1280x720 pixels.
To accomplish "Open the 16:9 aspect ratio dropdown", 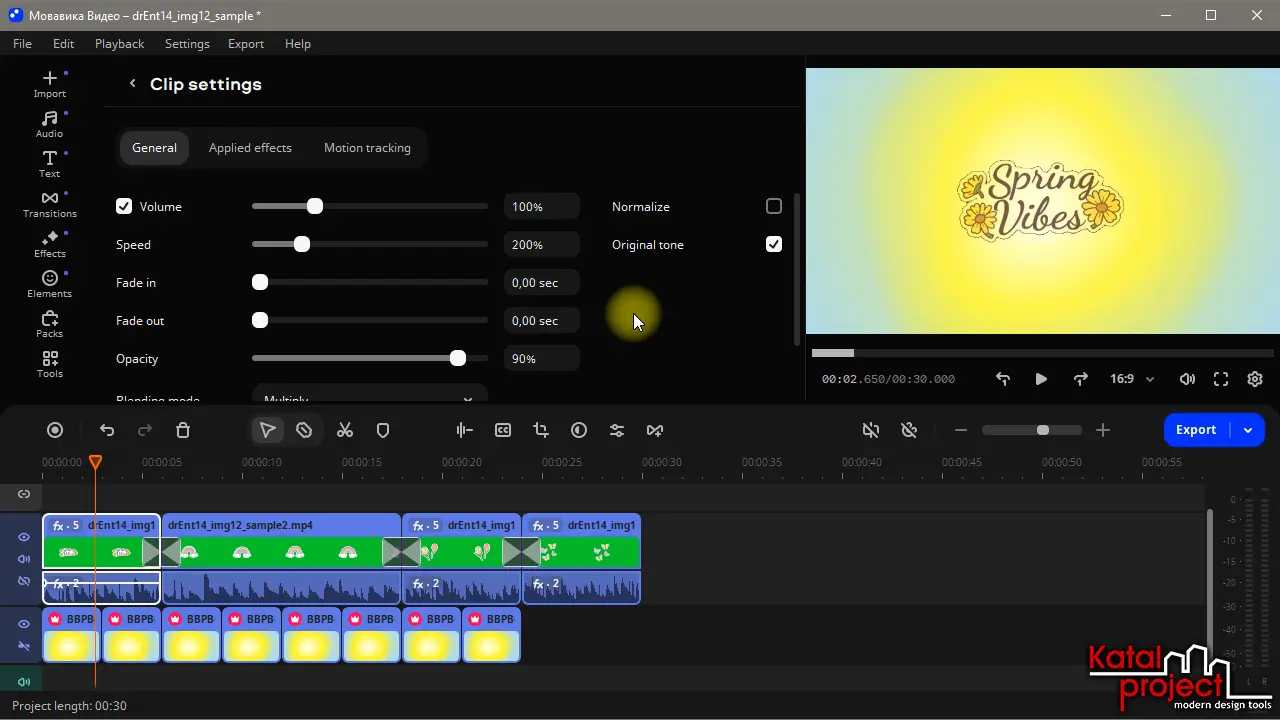I will (1132, 379).
